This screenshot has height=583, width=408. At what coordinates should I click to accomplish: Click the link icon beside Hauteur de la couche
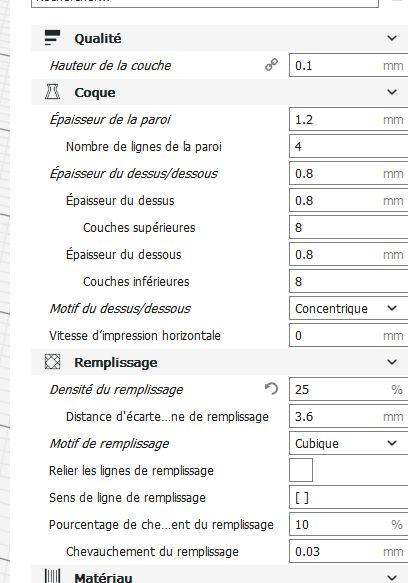[271, 65]
